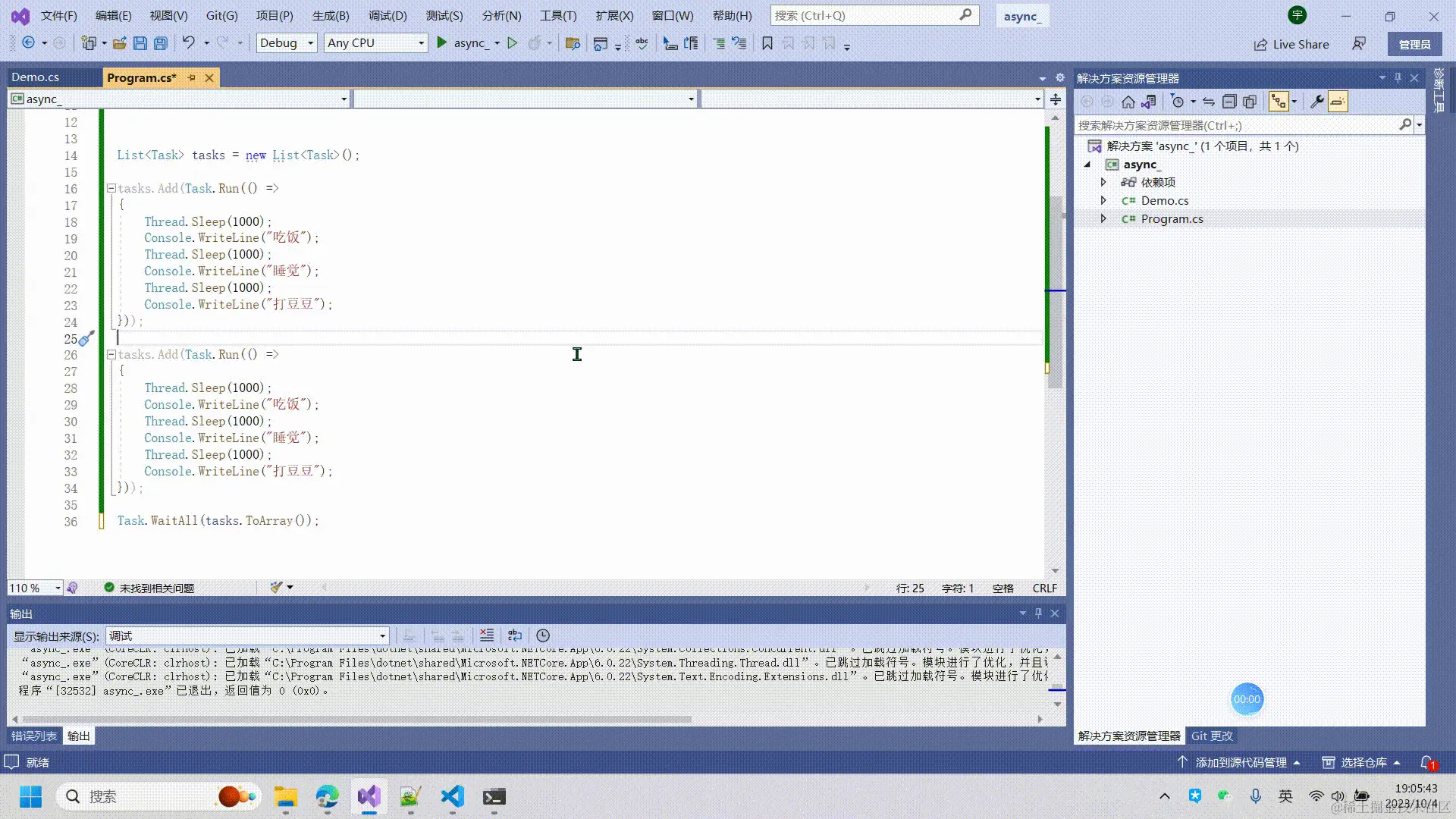
Task: Open Properties wrench icon in Solution Explorer
Action: [x=1317, y=102]
